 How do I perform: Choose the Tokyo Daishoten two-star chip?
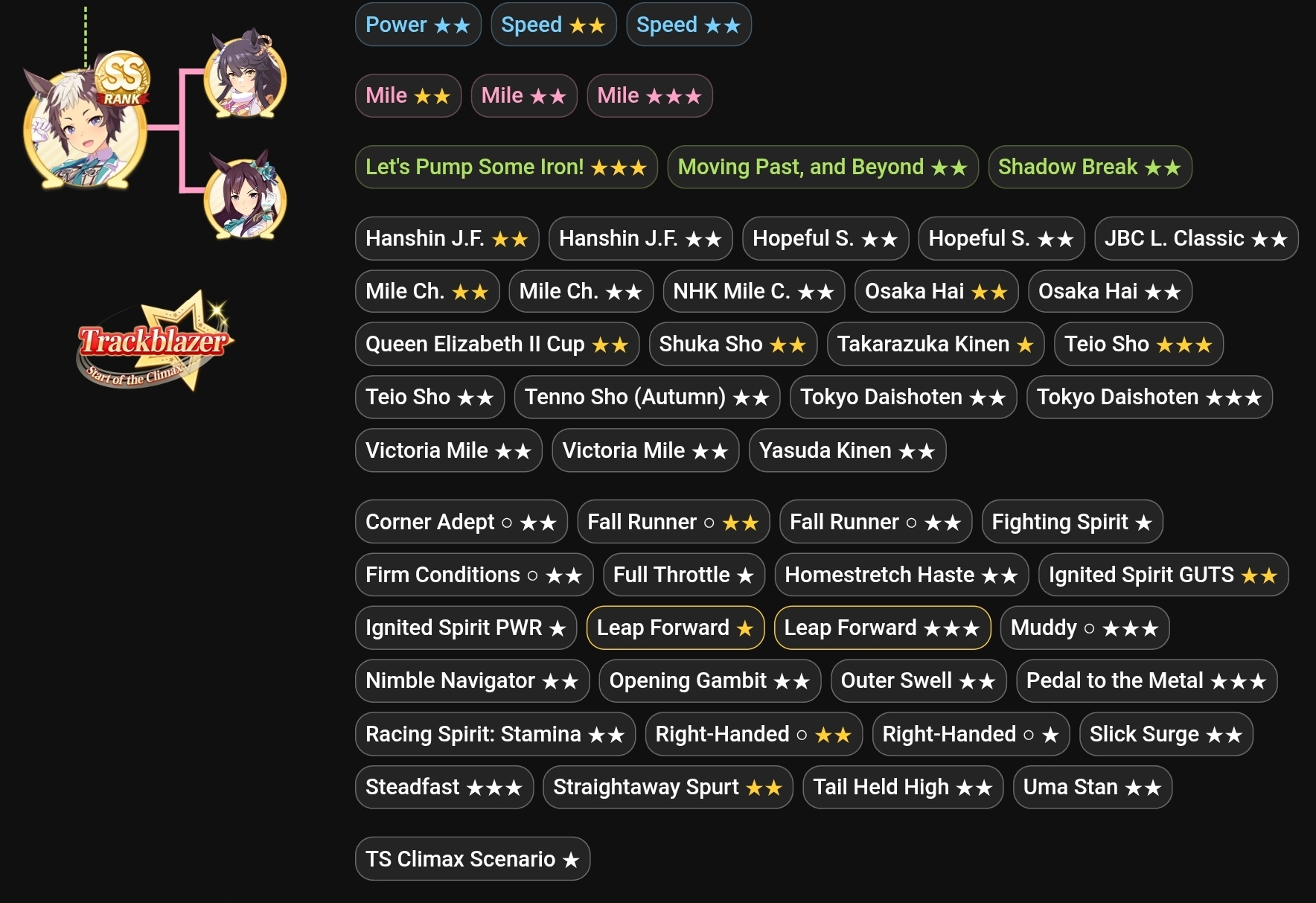tap(904, 397)
